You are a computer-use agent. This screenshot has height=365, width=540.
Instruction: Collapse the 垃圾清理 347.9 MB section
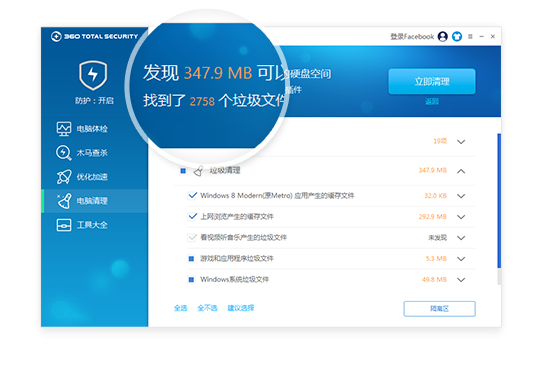[461, 171]
